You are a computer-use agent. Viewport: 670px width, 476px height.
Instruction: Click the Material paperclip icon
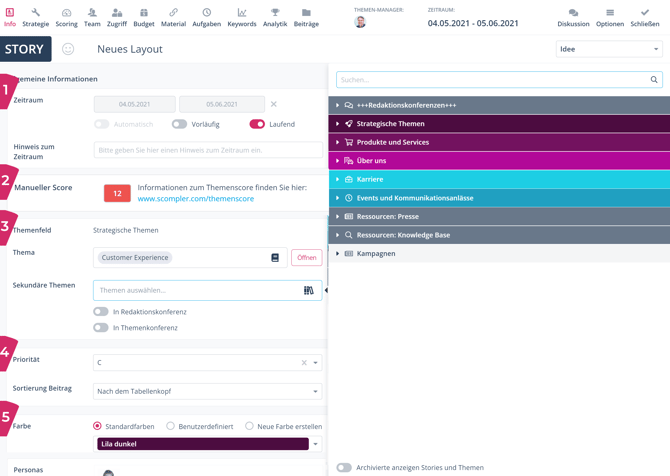tap(173, 13)
